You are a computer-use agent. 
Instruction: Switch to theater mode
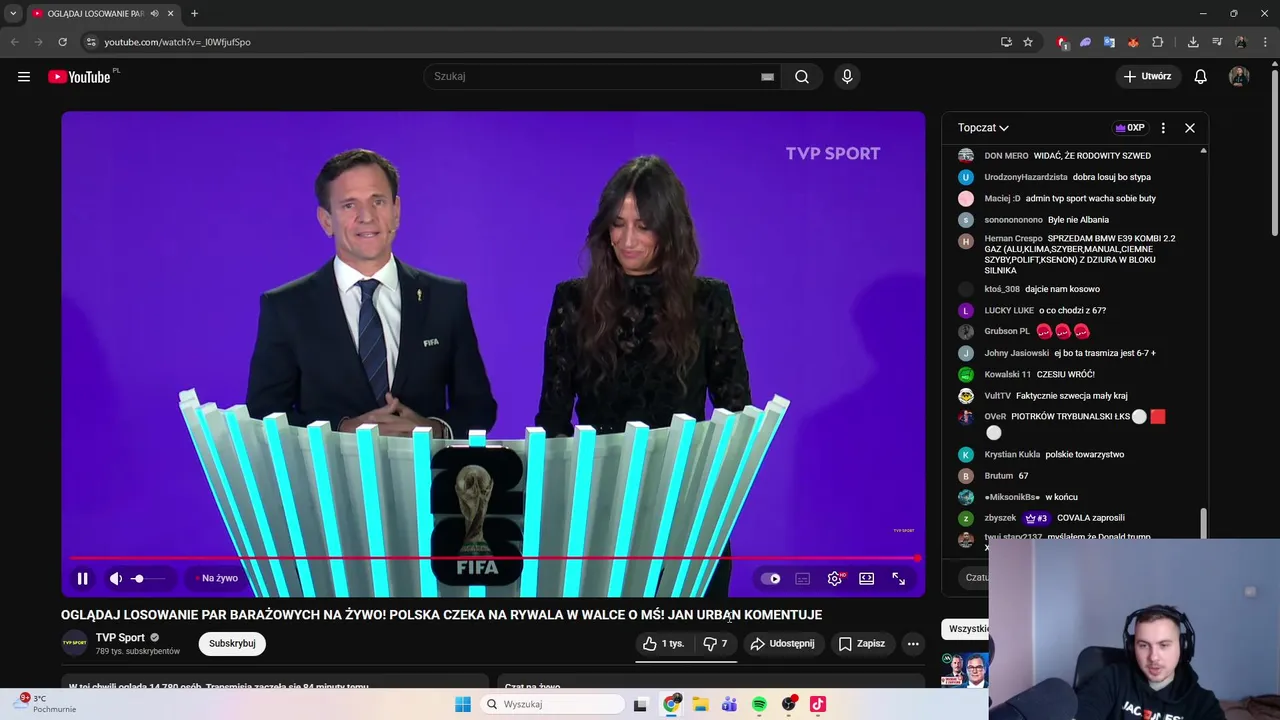[x=867, y=578]
